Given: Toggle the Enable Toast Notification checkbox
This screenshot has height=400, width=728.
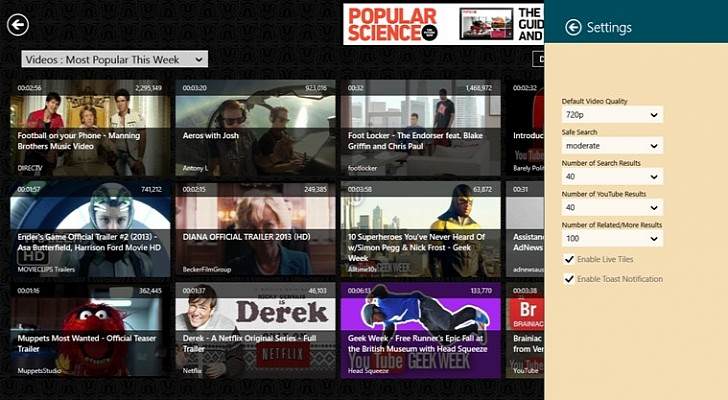Looking at the screenshot, I should point(569,279).
